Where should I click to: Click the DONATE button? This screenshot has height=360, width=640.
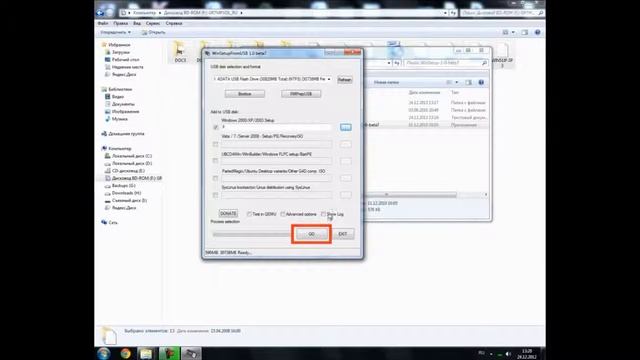(x=228, y=213)
